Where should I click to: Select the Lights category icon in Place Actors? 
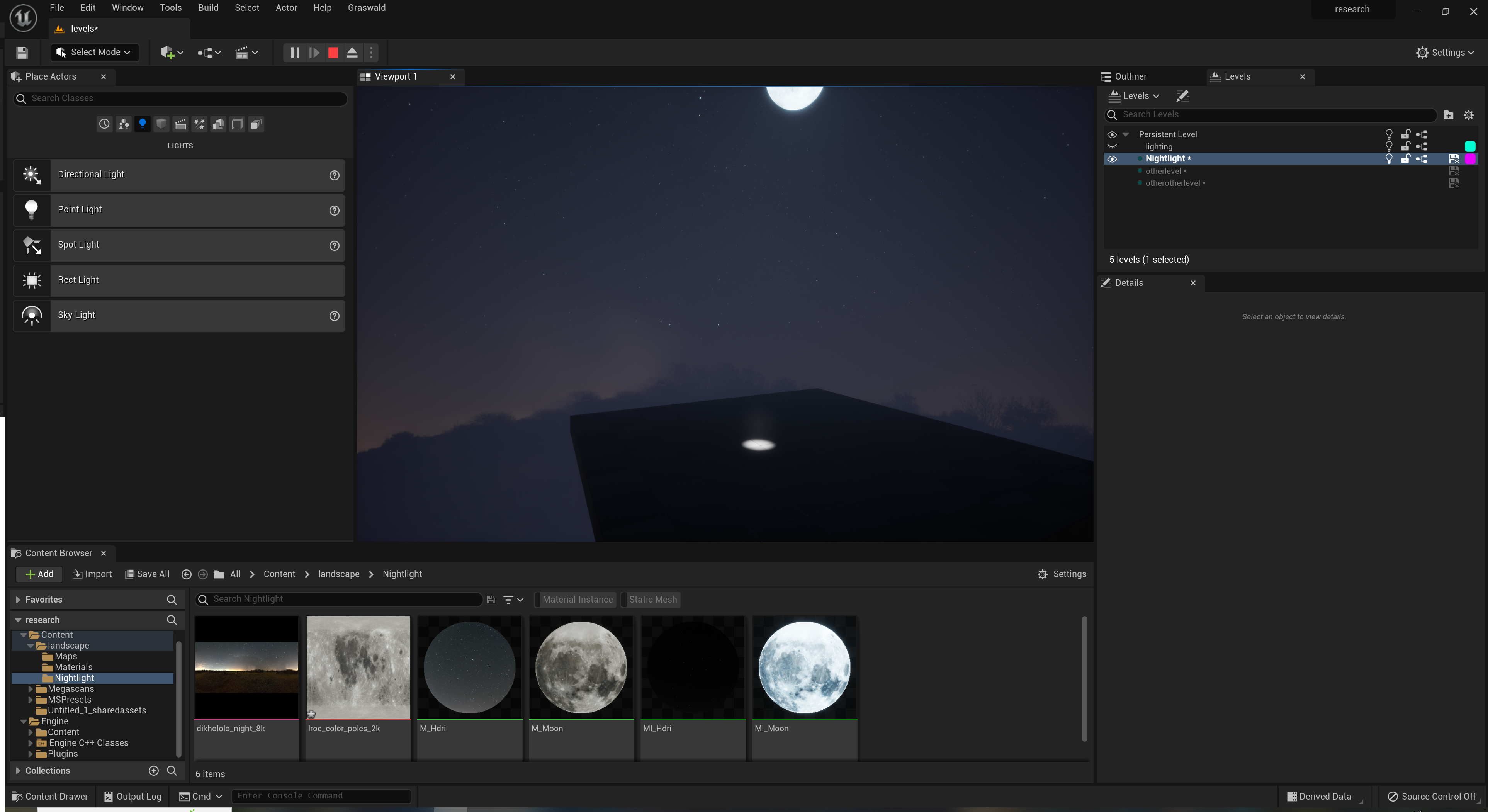142,124
